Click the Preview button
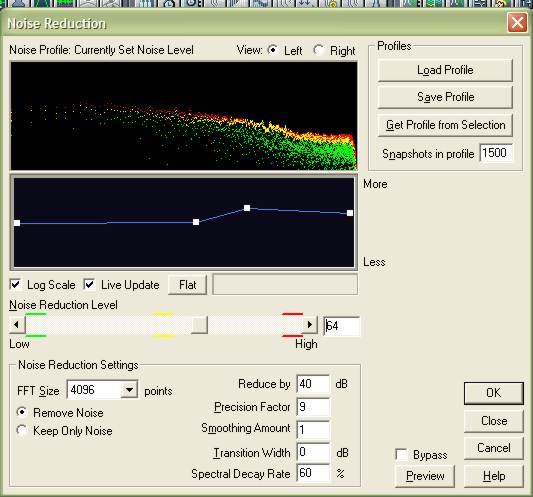The height and width of the screenshot is (497, 533). pyautogui.click(x=425, y=476)
